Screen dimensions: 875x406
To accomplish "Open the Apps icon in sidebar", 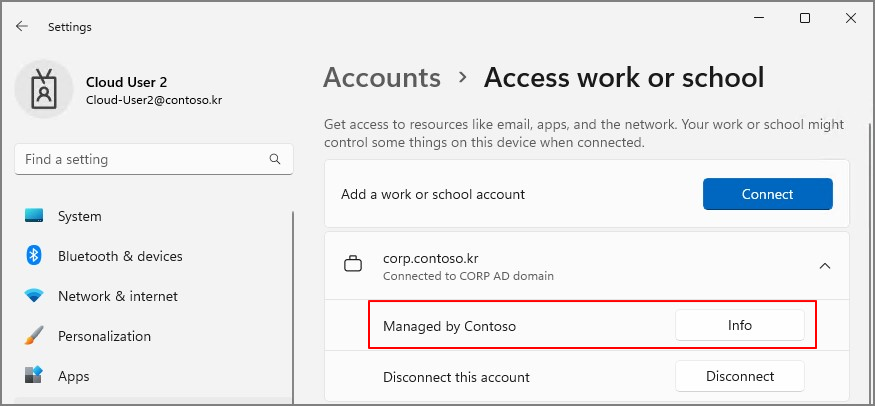I will 34,375.
